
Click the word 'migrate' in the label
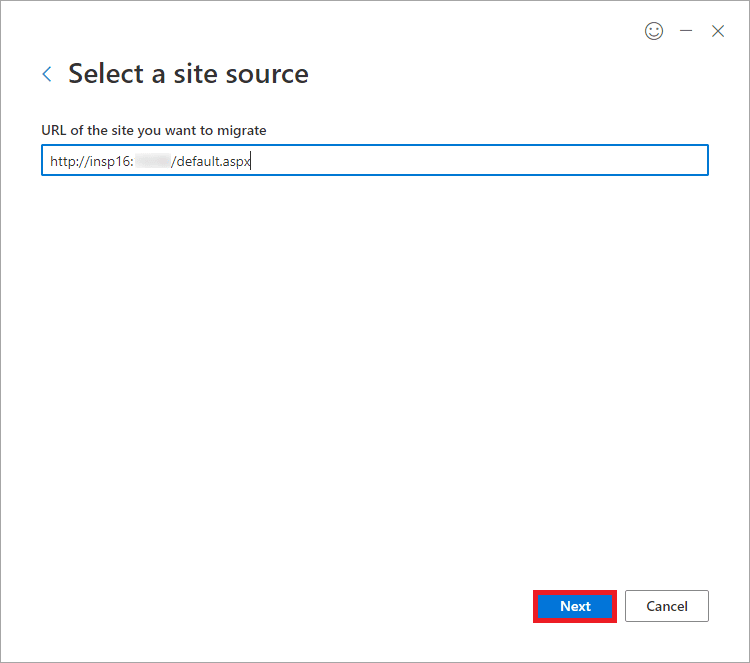pos(242,131)
